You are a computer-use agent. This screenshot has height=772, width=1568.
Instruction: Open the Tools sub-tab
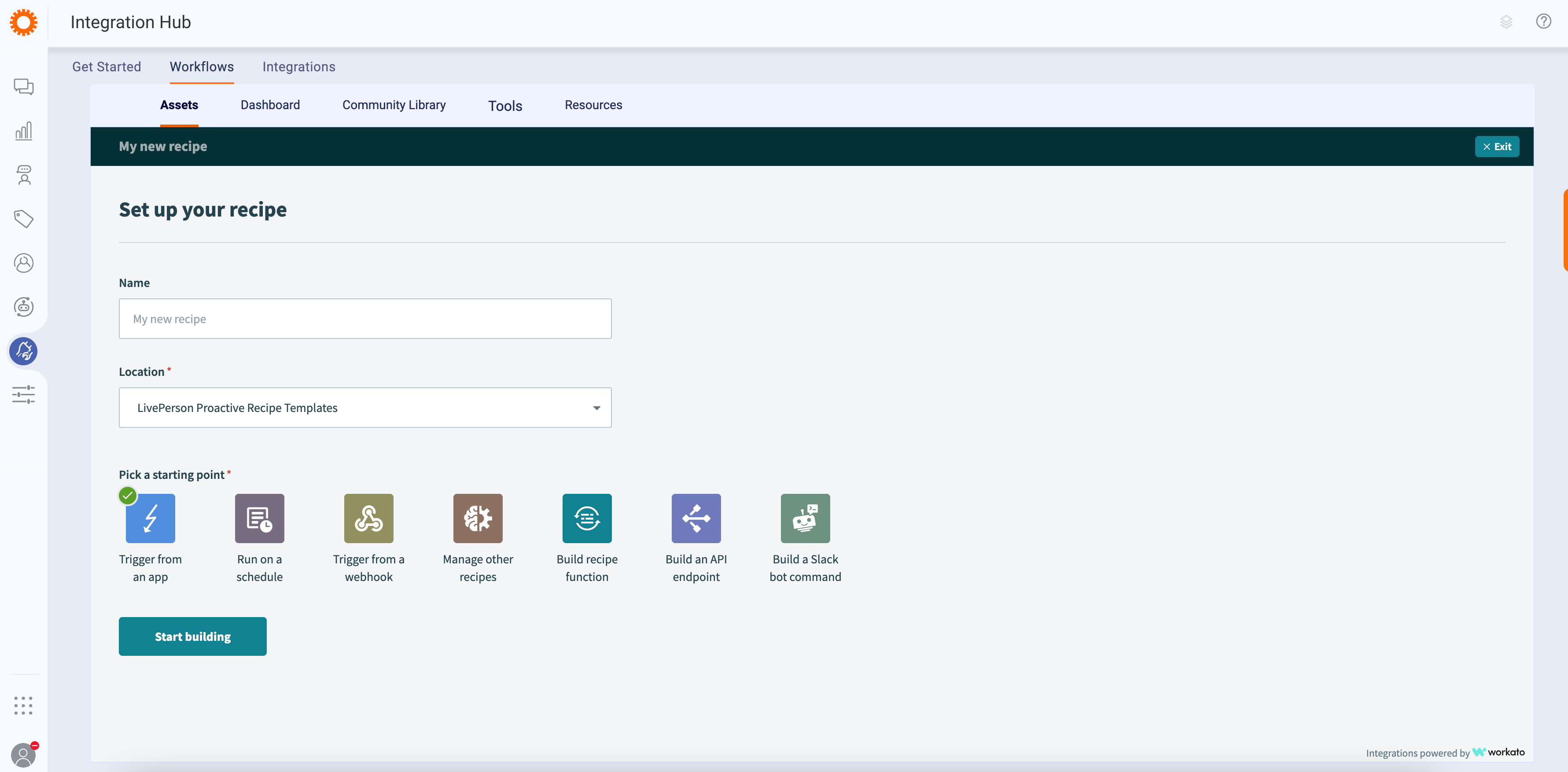coord(505,106)
